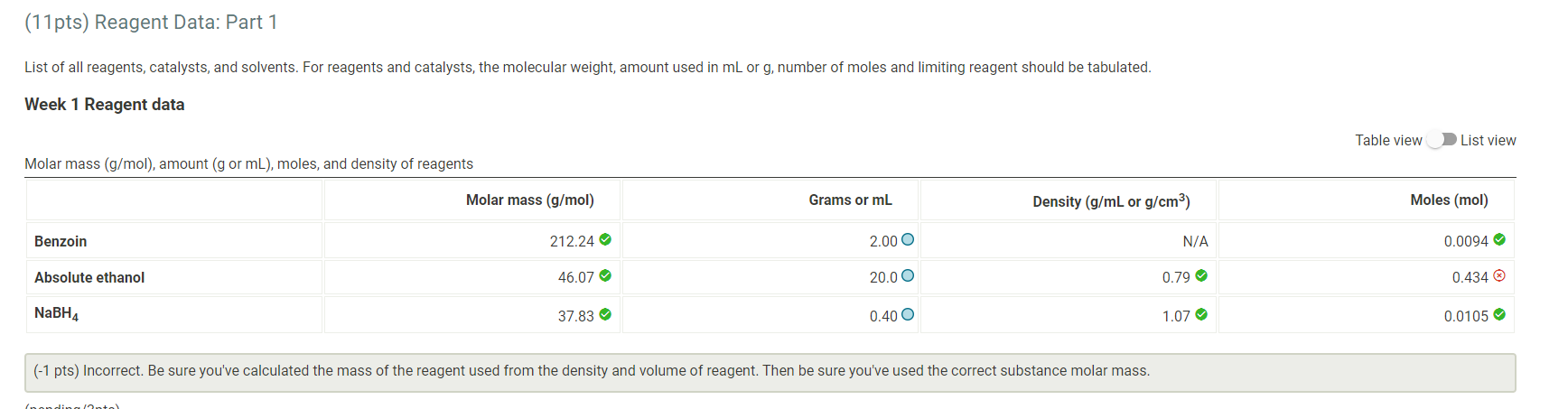
Task: Click red X icon beside ethanol moles 0.434
Action: 1499,275
